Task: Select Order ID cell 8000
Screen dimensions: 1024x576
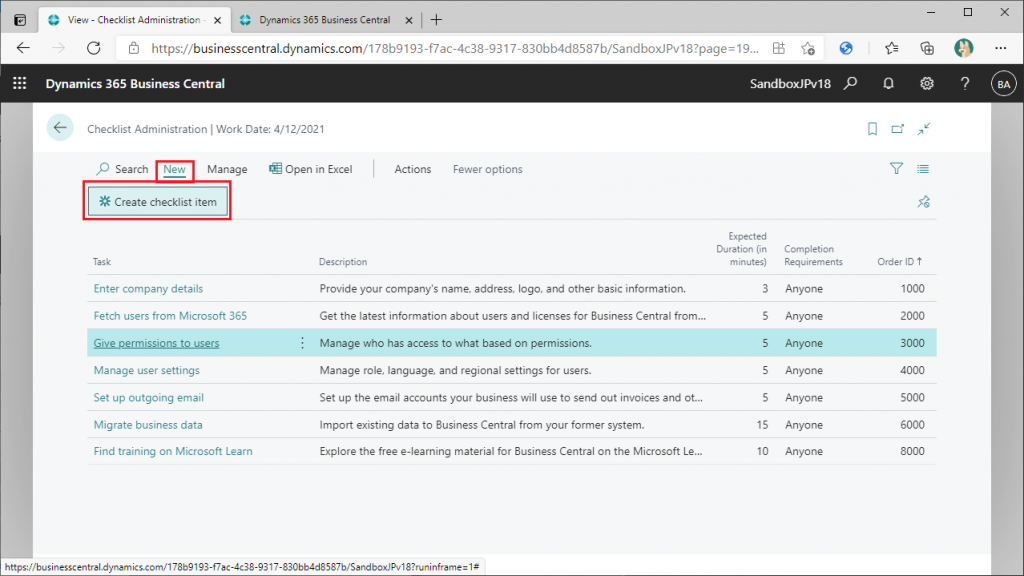Action: tap(912, 451)
